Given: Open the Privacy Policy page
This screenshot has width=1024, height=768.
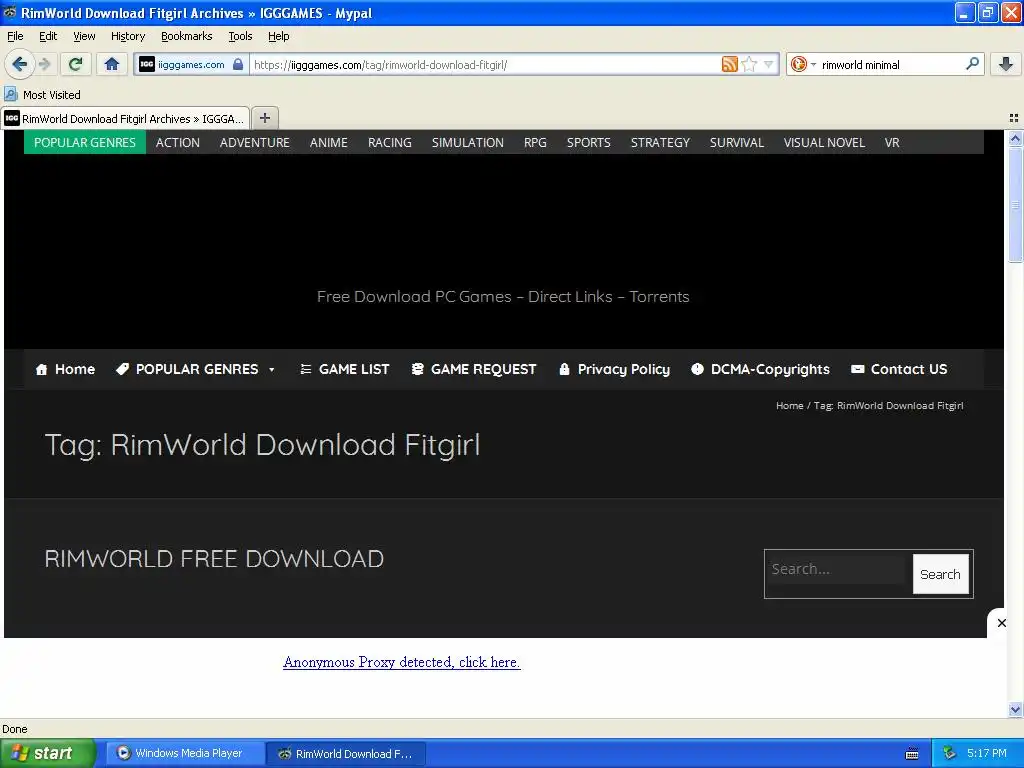Looking at the screenshot, I should point(615,369).
